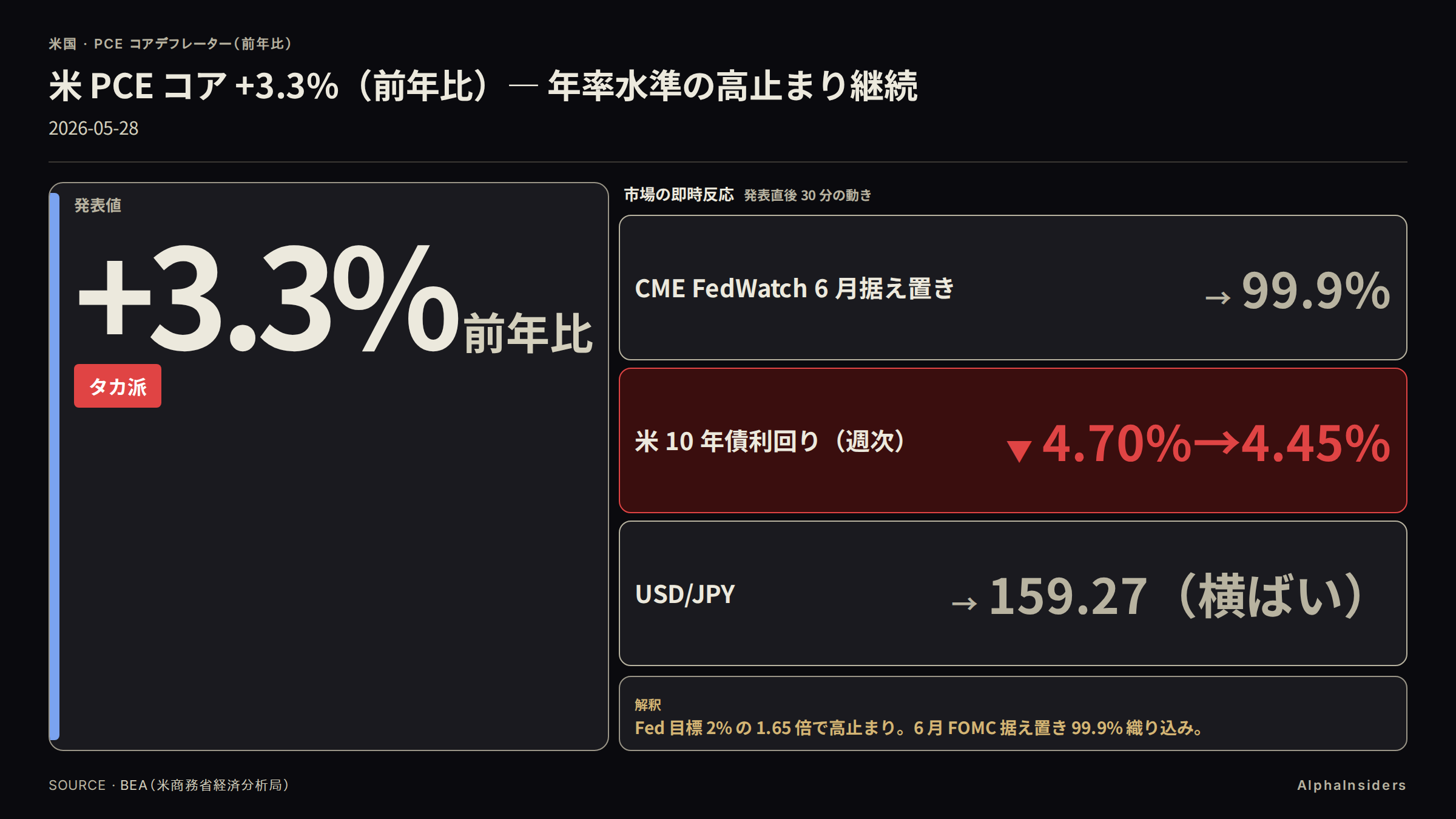Click the 前年比 suffix beside the large figure
1456x819 pixels.
coord(528,333)
